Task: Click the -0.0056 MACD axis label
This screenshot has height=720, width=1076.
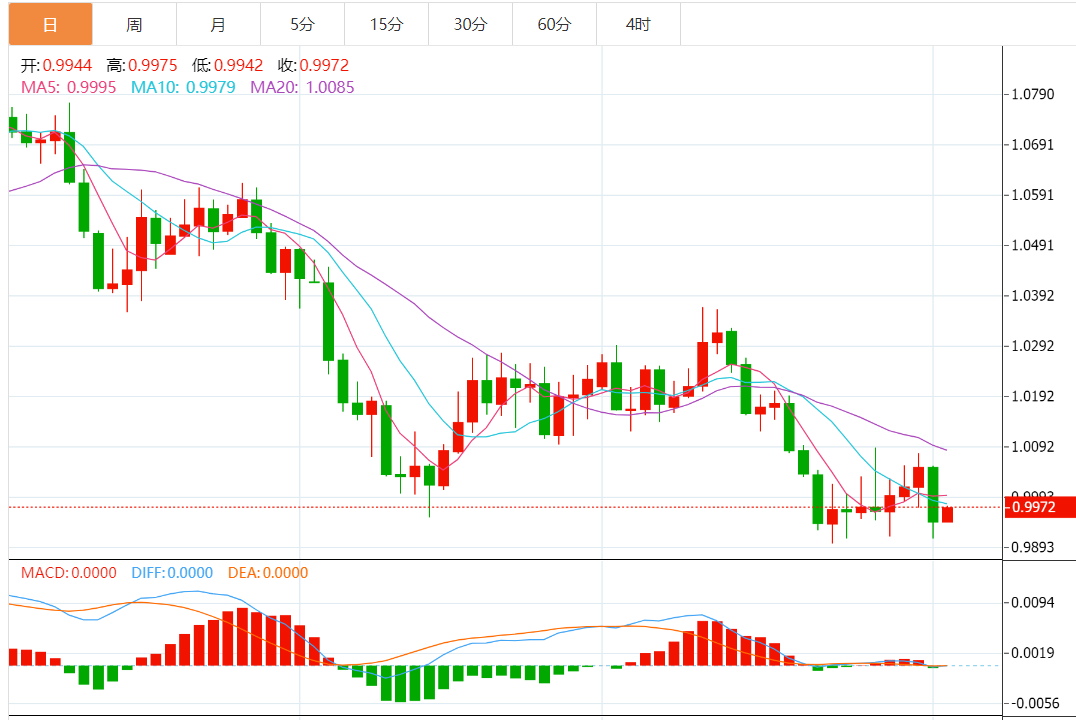Action: coord(1036,703)
